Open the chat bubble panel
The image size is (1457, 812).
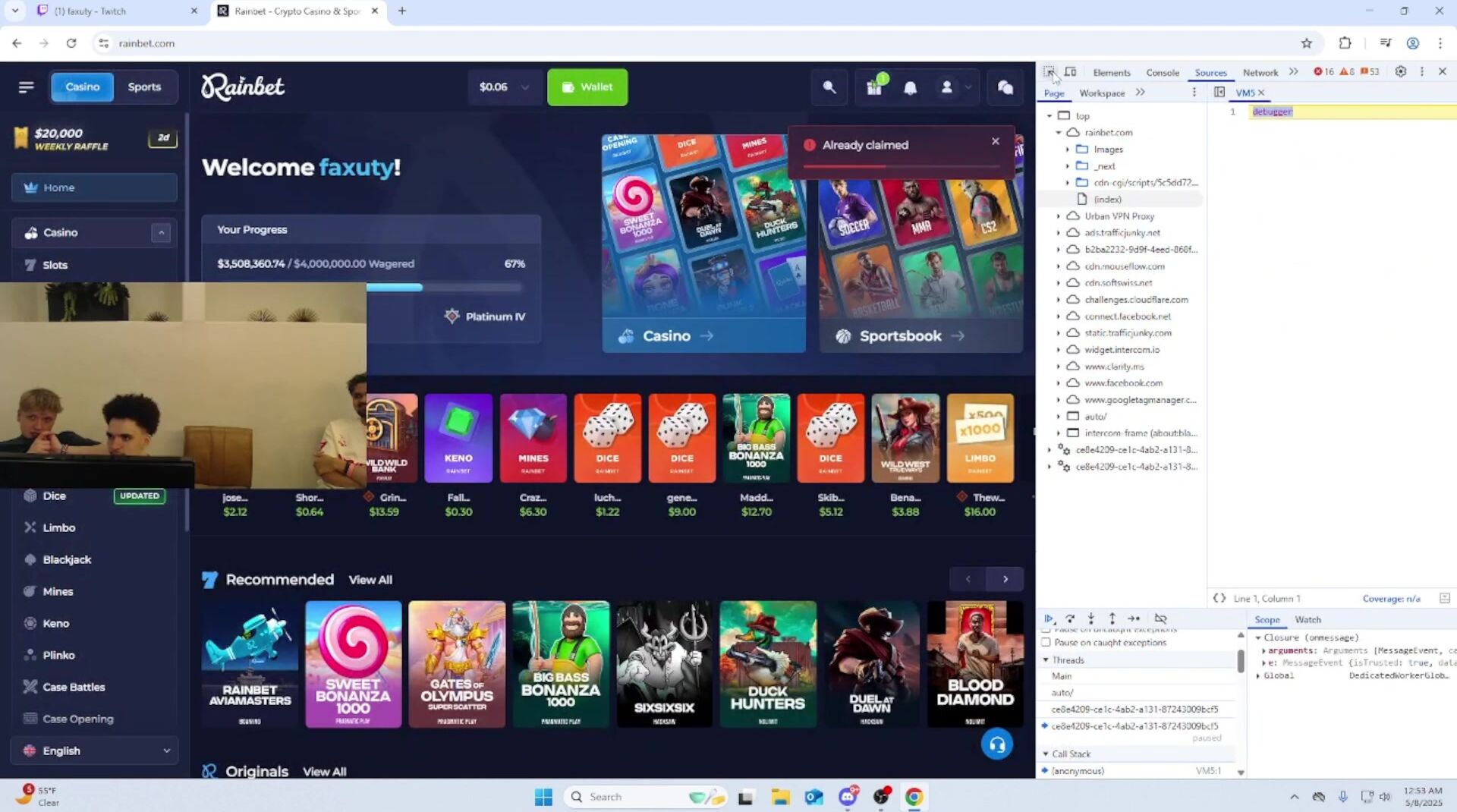coord(1005,87)
